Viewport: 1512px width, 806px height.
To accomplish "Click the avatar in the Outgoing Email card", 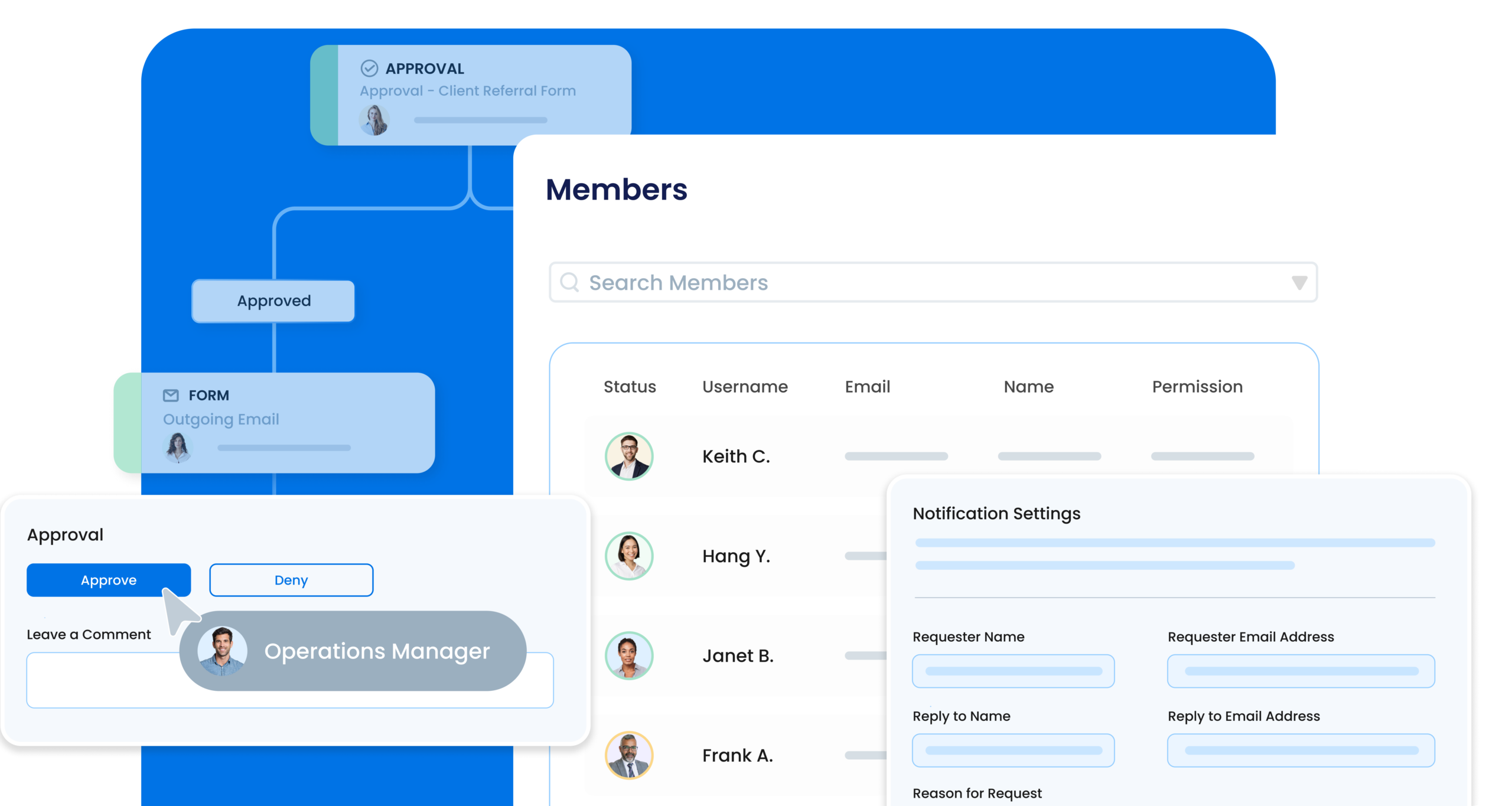I will coord(177,448).
